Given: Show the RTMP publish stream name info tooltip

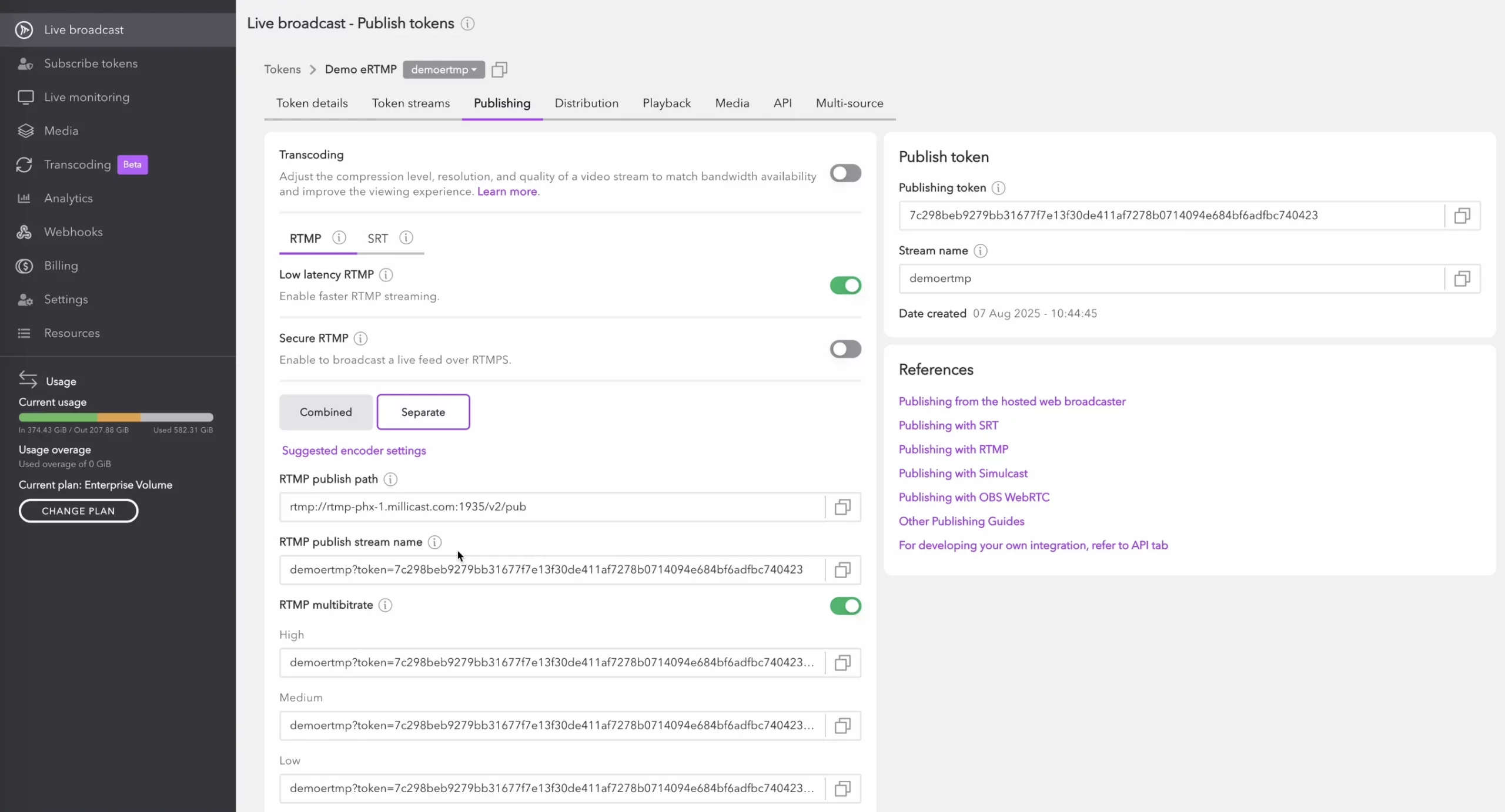Looking at the screenshot, I should [x=434, y=542].
